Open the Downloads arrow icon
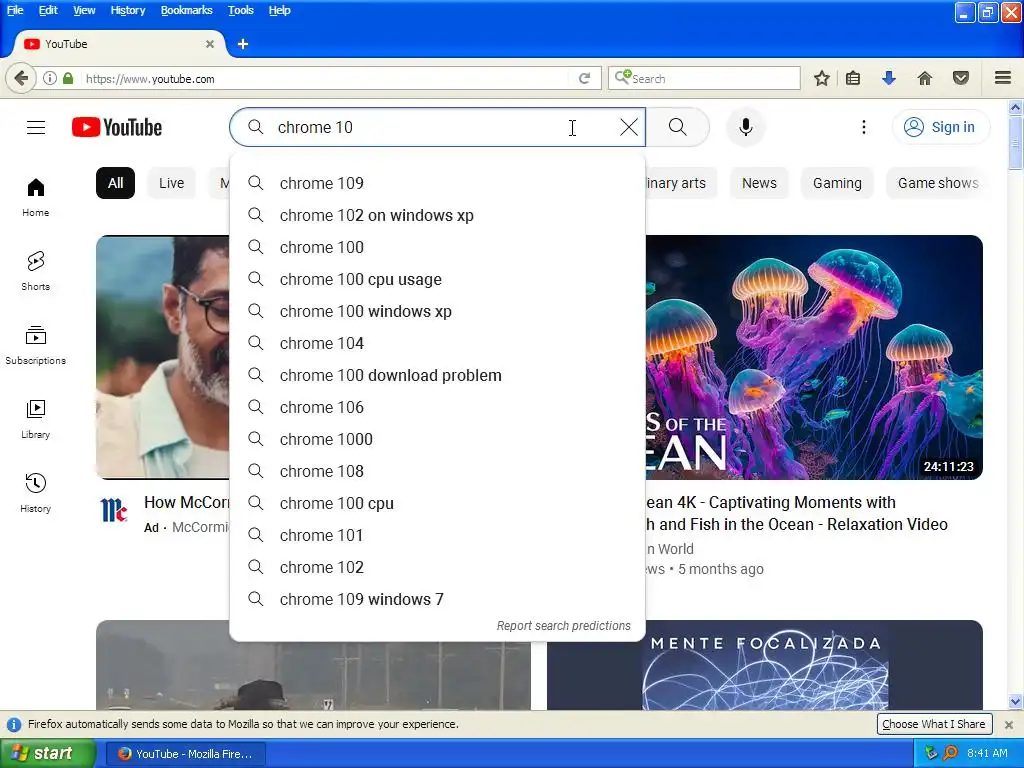Image resolution: width=1024 pixels, height=768 pixels. tap(888, 78)
